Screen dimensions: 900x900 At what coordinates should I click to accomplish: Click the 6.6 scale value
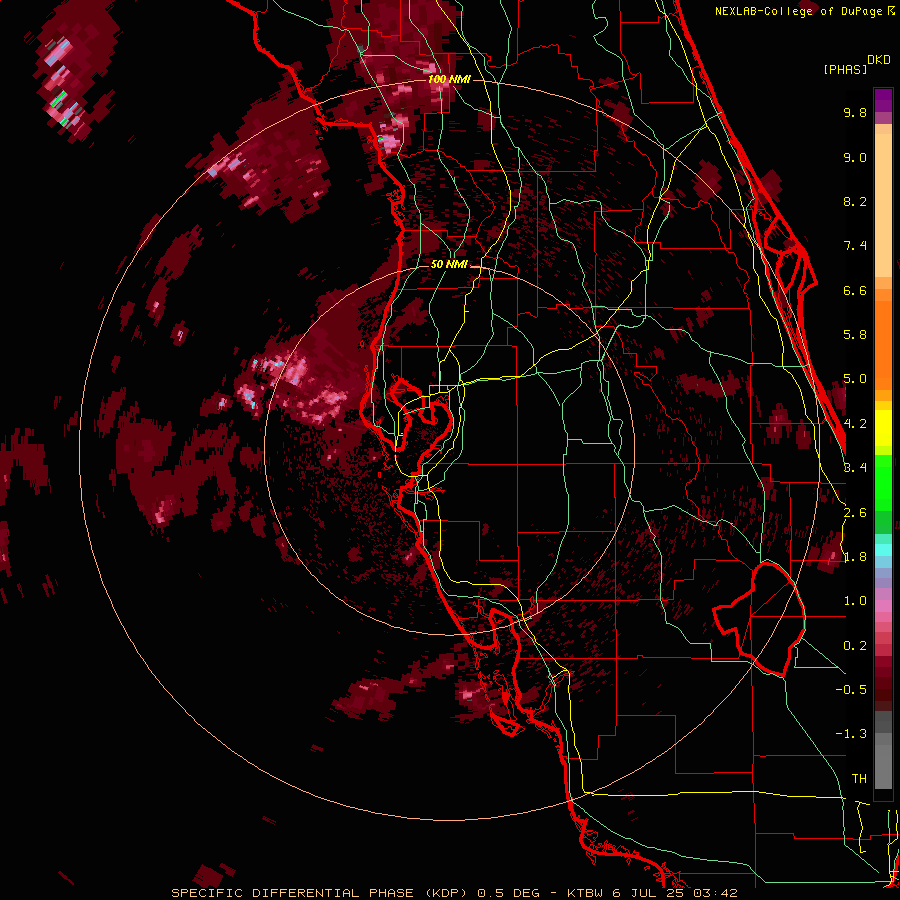(855, 290)
